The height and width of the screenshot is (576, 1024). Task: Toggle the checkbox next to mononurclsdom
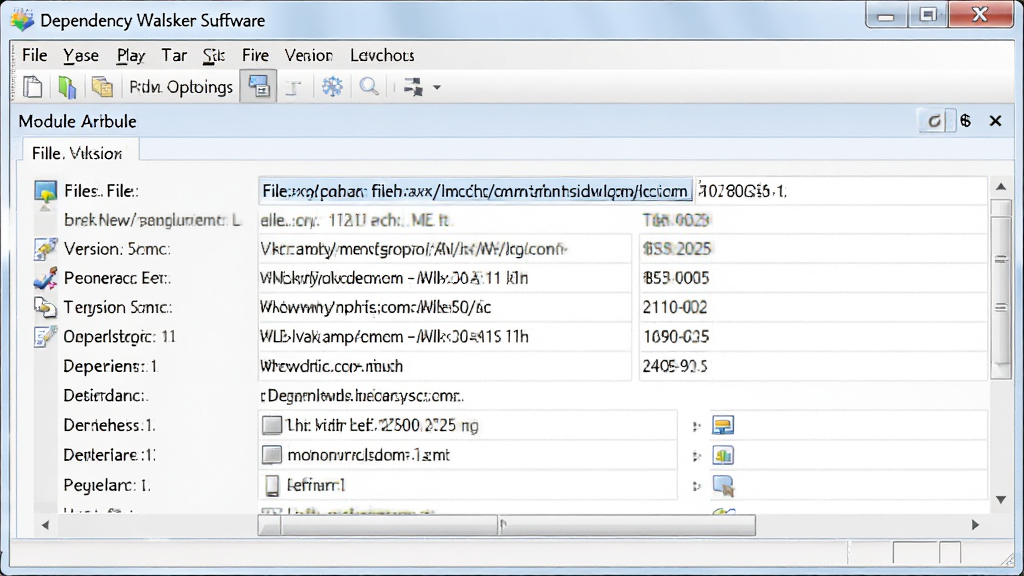[x=272, y=455]
